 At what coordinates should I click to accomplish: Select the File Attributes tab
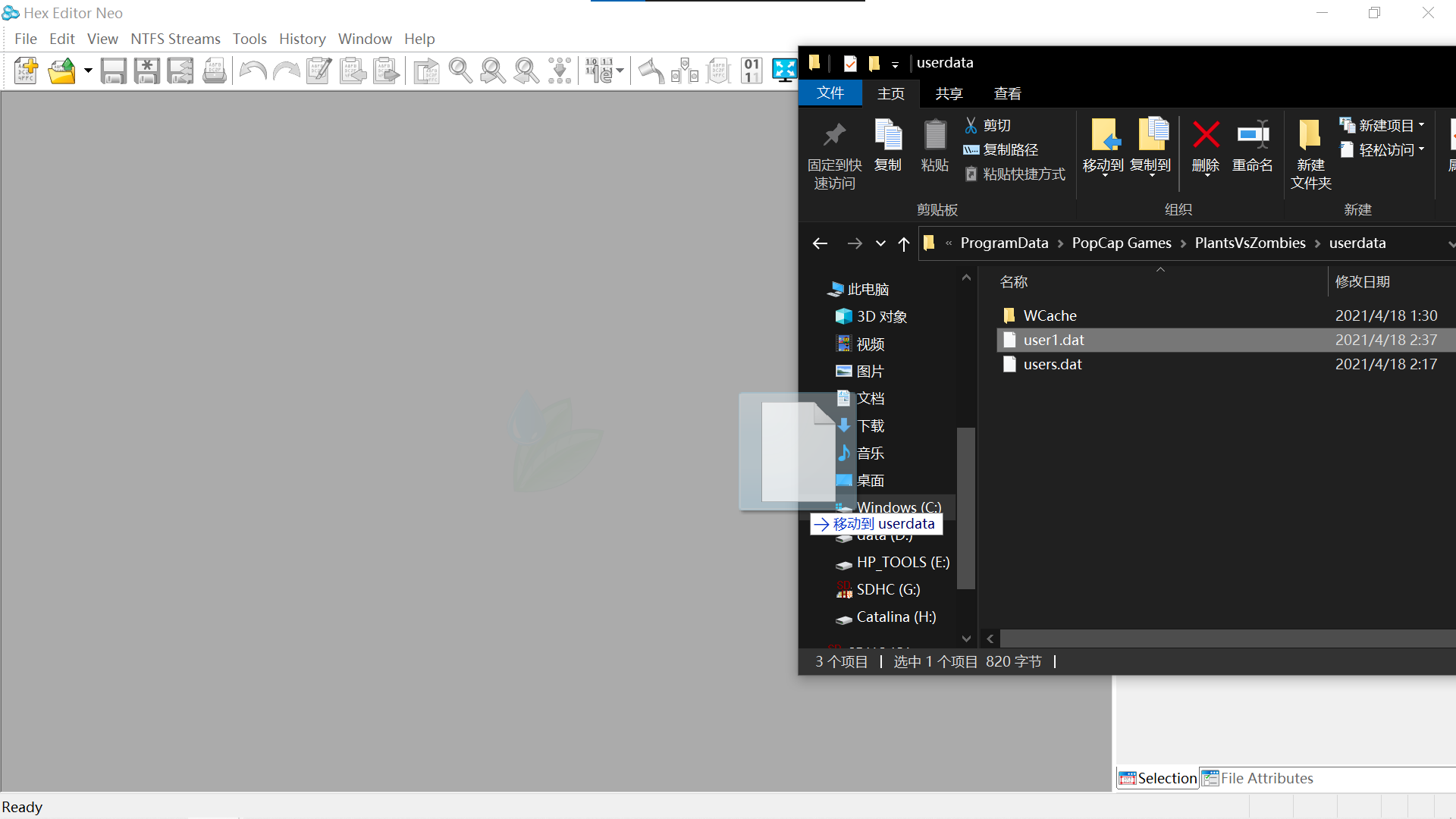[x=1257, y=778]
